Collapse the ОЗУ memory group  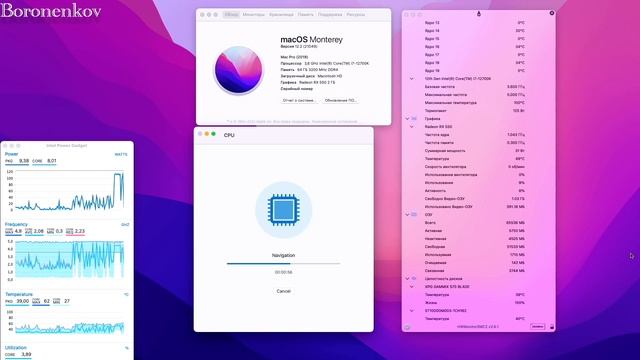407,214
